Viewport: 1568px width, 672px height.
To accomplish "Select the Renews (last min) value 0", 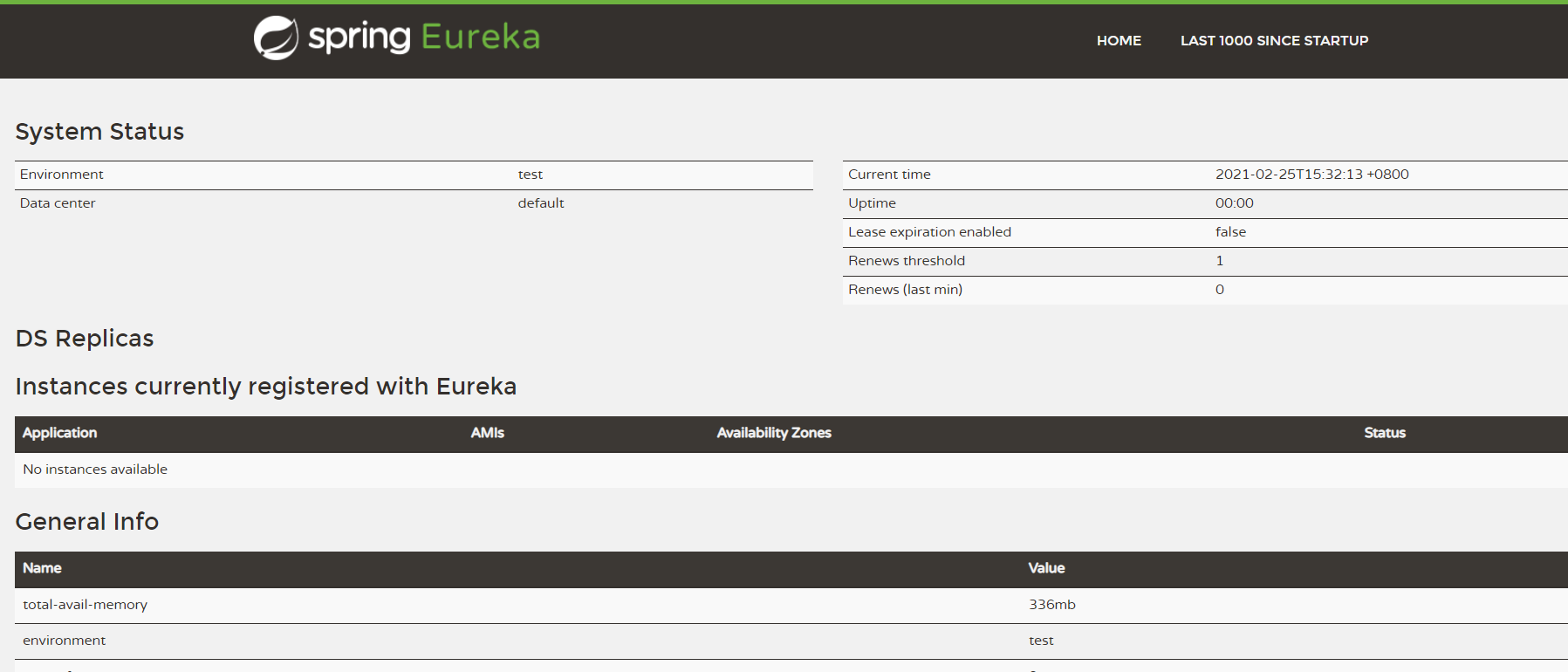I will (1220, 290).
